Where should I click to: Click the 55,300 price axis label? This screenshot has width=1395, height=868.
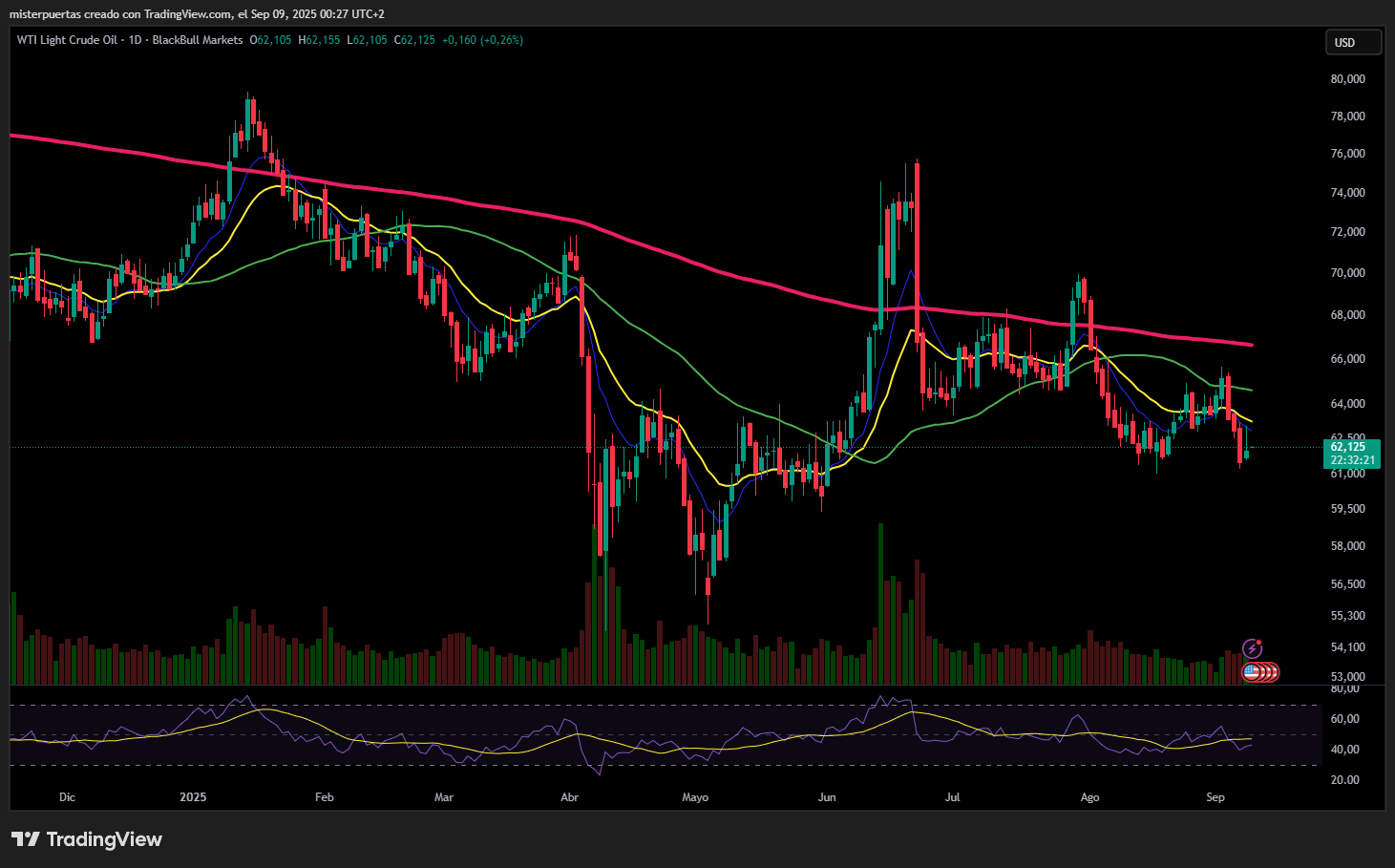1347,616
